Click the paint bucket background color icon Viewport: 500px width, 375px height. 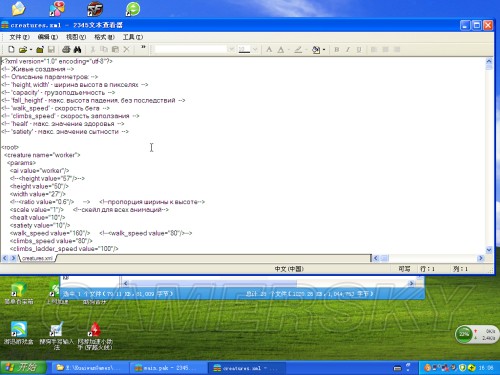316,50
